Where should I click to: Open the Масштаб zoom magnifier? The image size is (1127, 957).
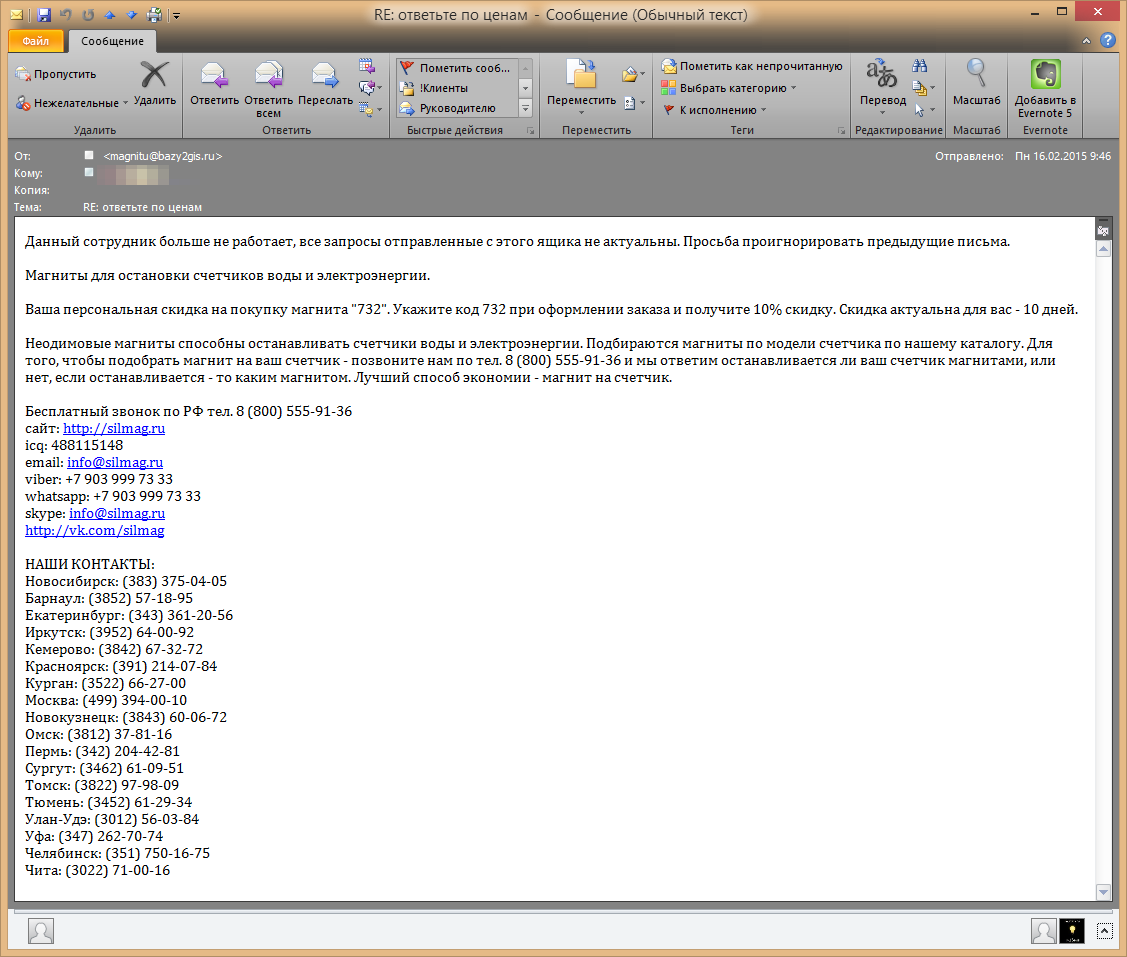tap(976, 84)
